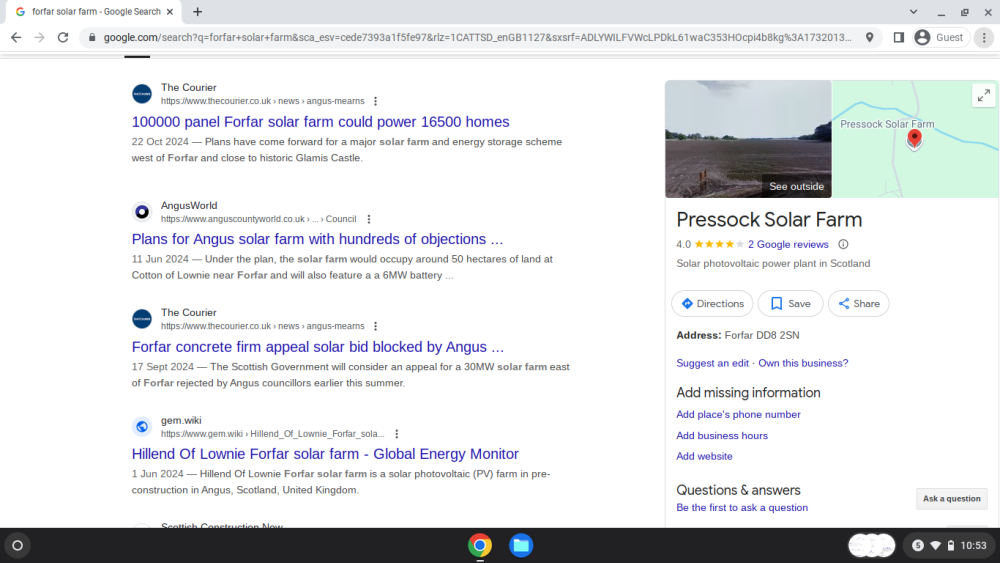Click the browser back arrow
Screen dimensions: 1000x563
coord(16,38)
